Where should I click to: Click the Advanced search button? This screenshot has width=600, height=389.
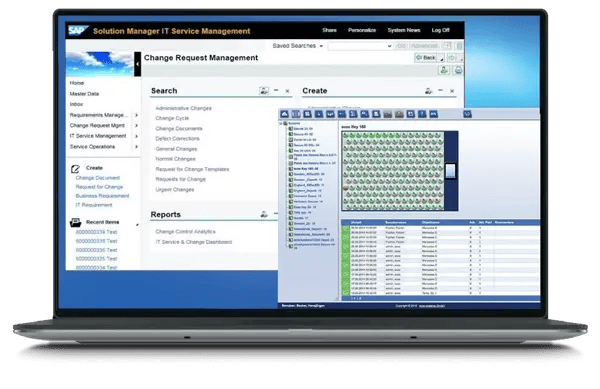click(x=424, y=46)
